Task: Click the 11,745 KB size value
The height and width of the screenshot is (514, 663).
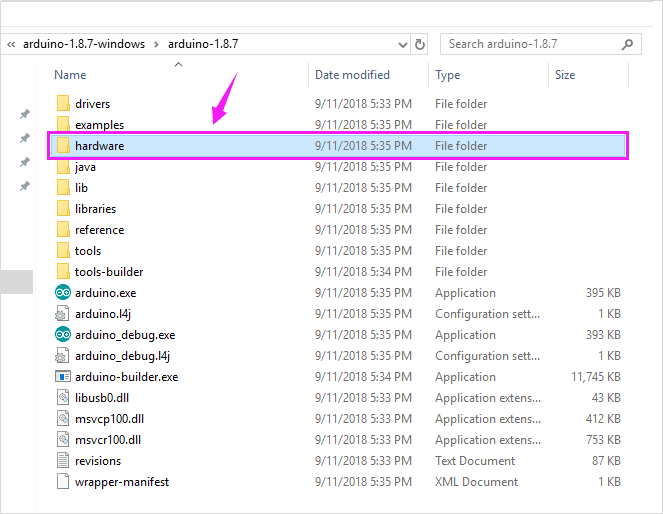Action: (596, 377)
